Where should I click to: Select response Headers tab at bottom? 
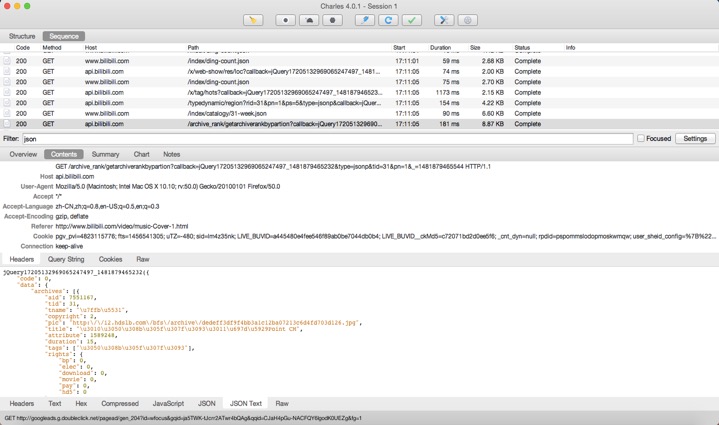(x=22, y=403)
